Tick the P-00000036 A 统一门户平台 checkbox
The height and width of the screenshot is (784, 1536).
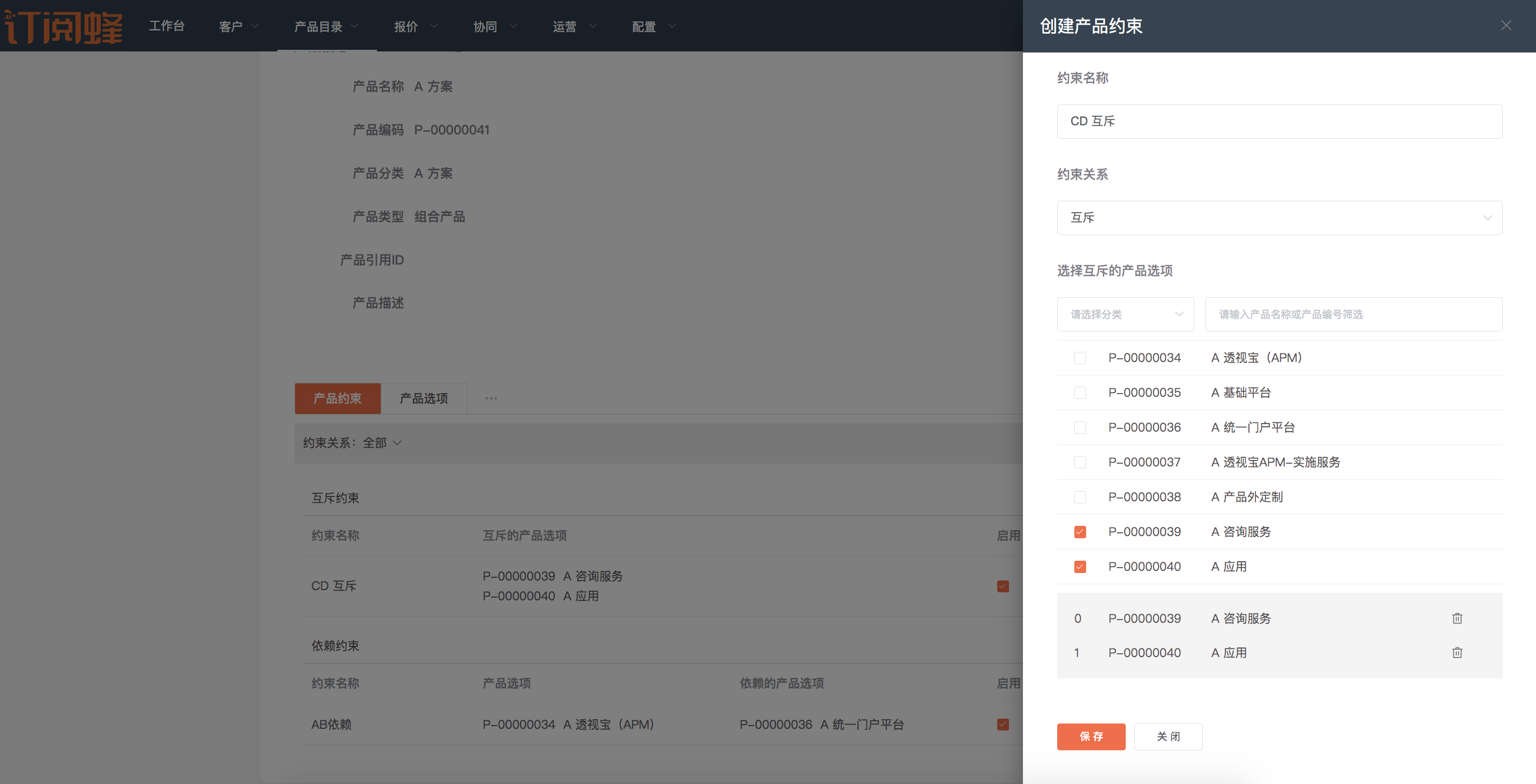click(x=1080, y=427)
